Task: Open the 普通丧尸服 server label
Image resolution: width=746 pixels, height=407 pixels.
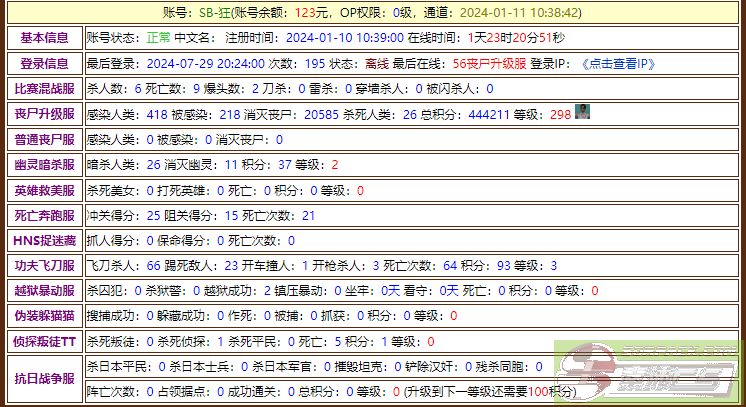Action: 45,139
